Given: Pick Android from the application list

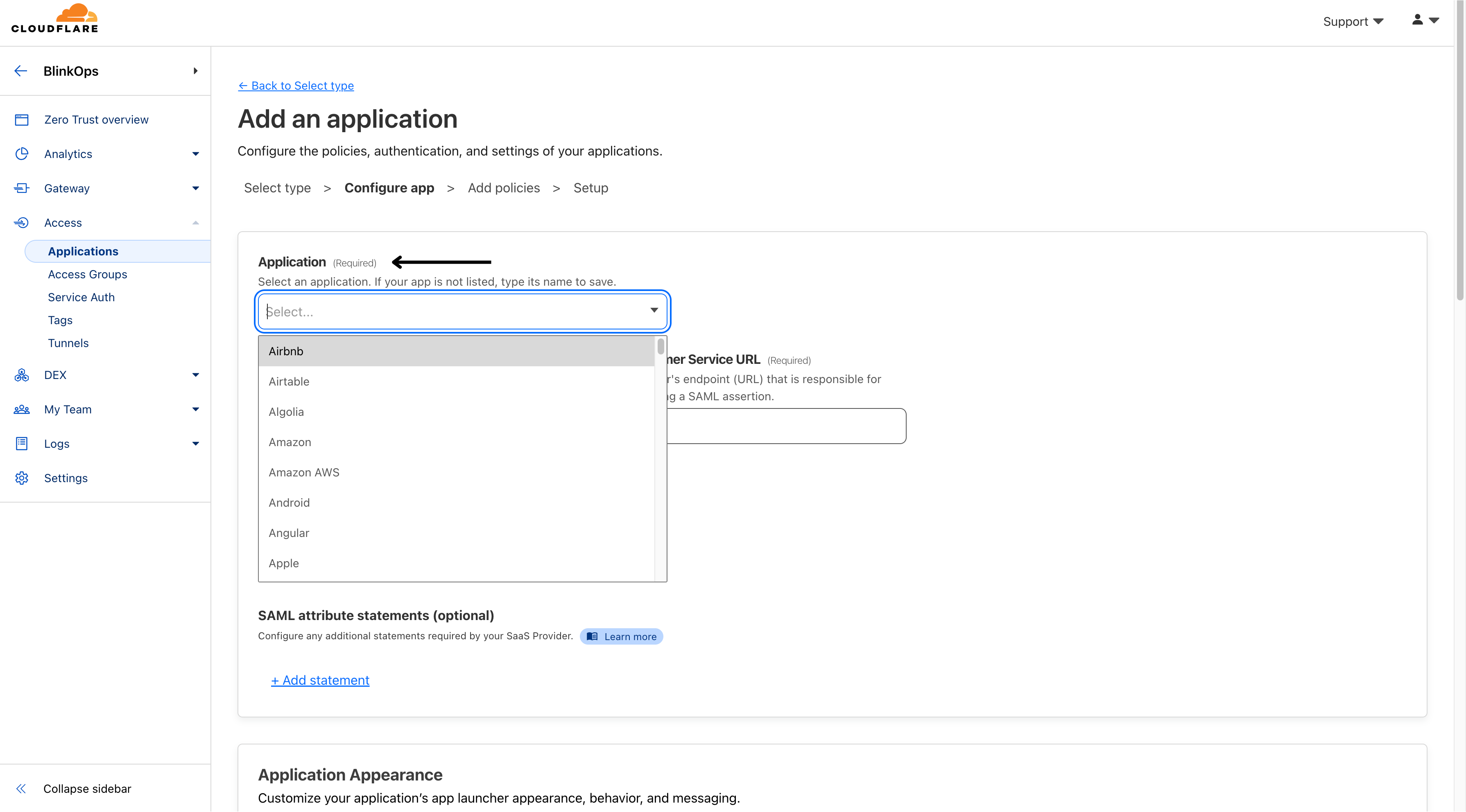Looking at the screenshot, I should (x=457, y=503).
